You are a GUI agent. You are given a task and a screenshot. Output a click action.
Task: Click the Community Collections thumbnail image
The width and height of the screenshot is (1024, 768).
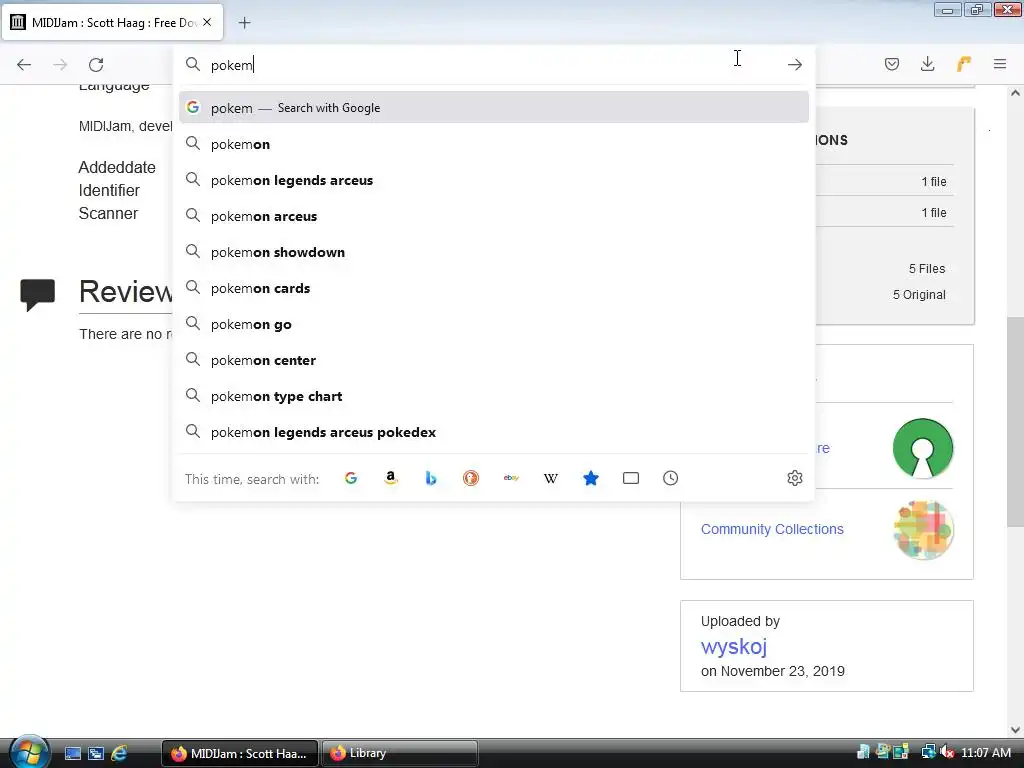[923, 530]
